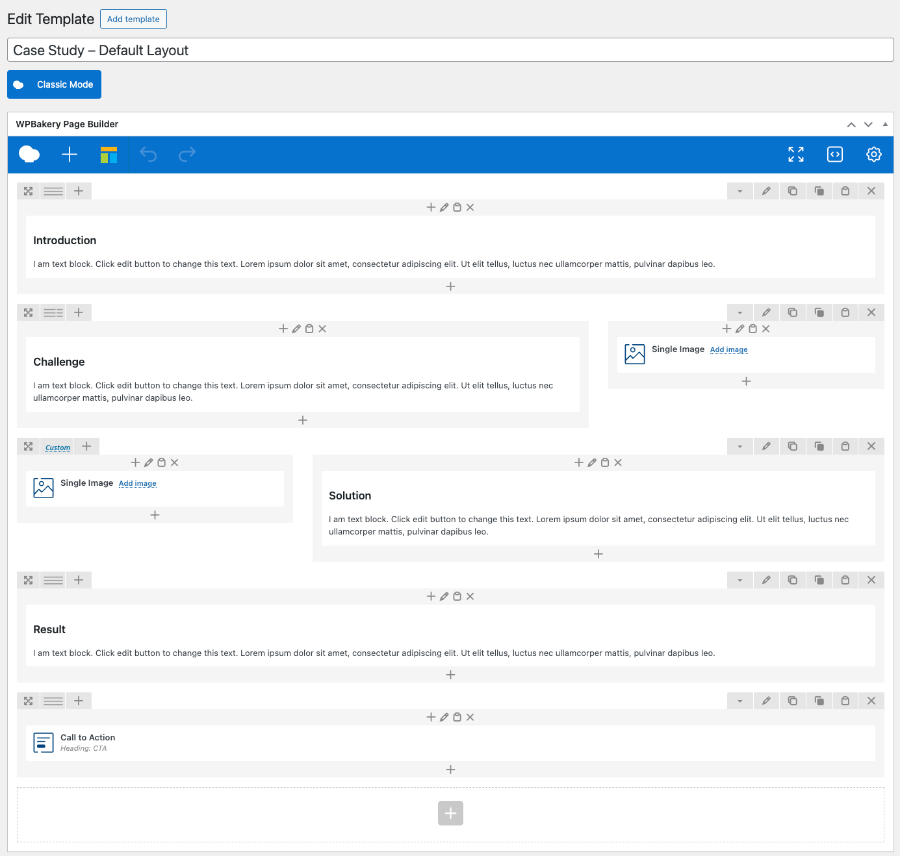Open the cloud WPBakery logo menu
This screenshot has height=856, width=900.
[x=29, y=155]
